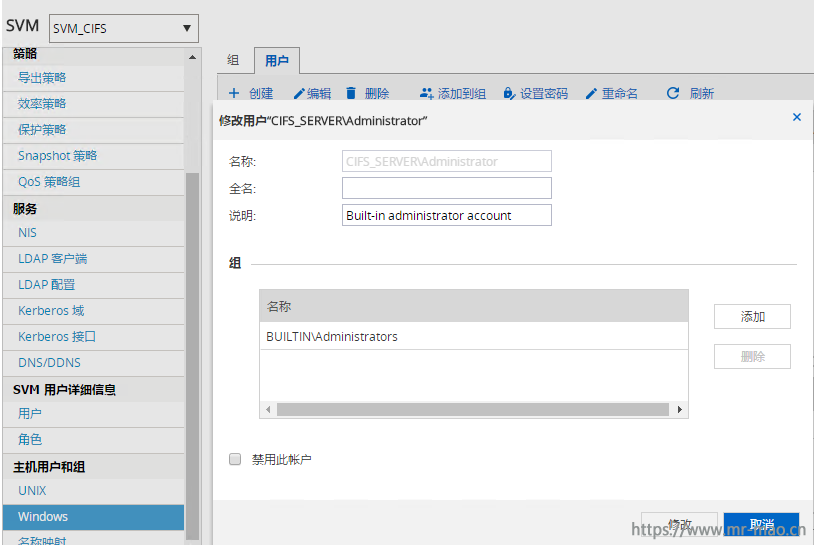Click the 全名 input field

tap(446, 188)
